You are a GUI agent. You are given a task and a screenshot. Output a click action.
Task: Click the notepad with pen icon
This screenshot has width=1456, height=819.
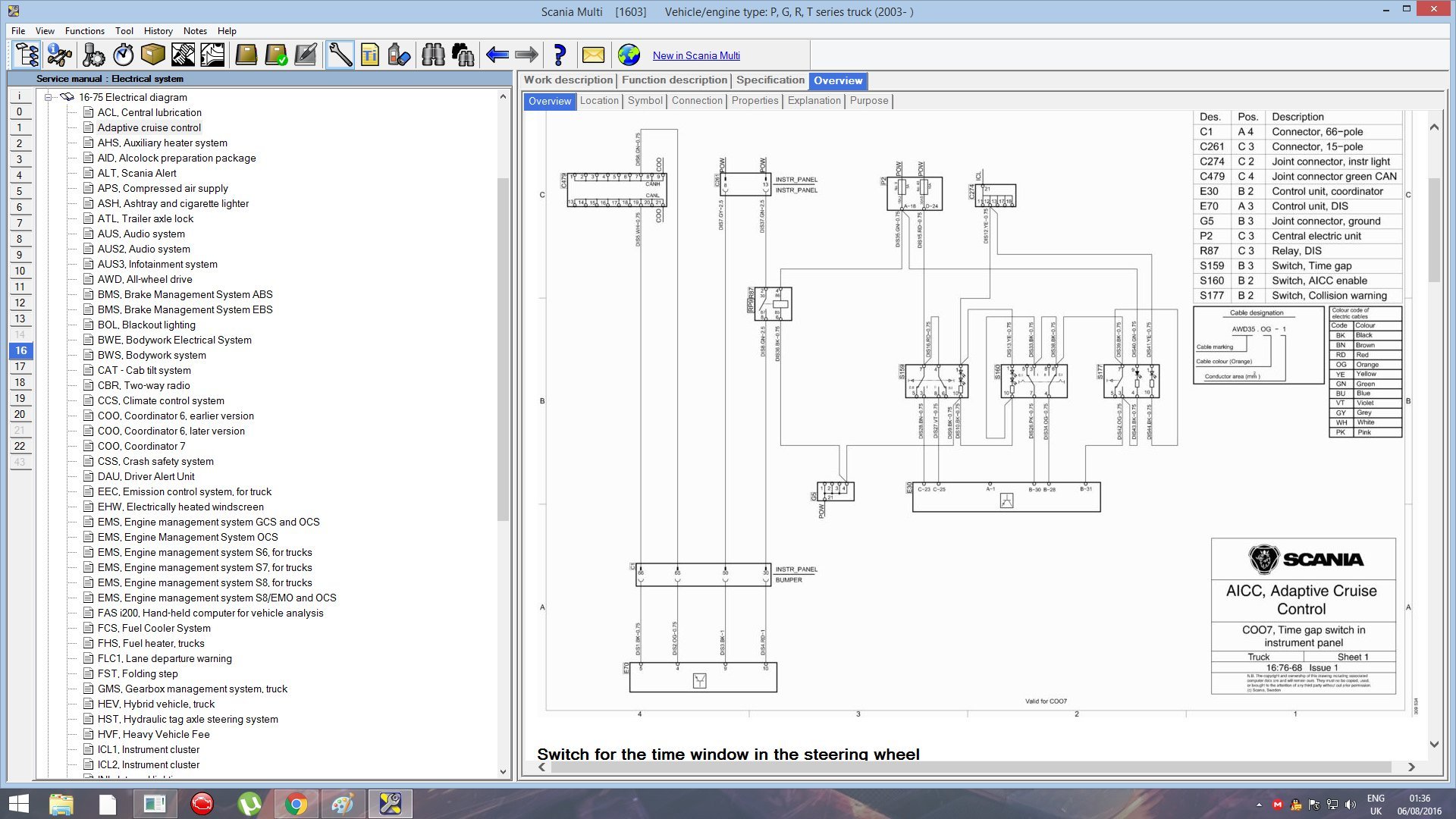click(306, 55)
